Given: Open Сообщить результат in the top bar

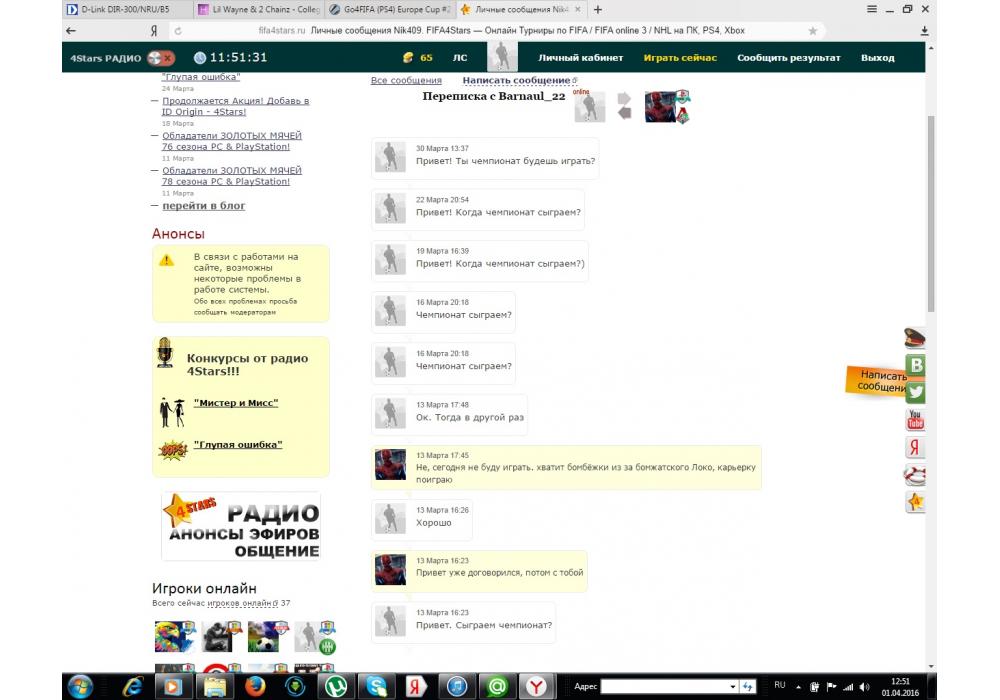Looking at the screenshot, I should tap(789, 57).
